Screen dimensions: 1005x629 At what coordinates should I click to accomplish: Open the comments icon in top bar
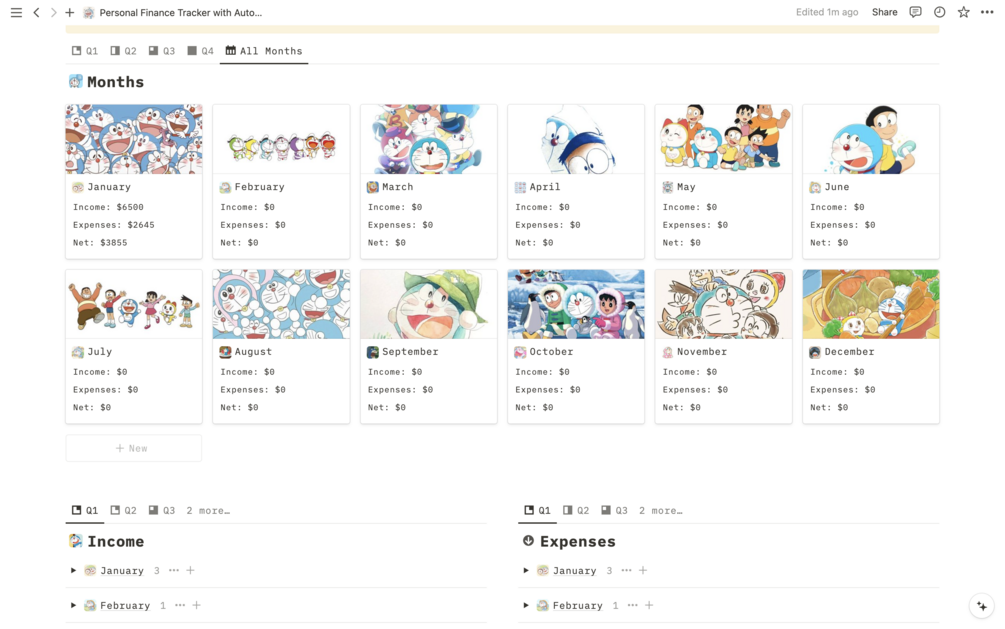[x=915, y=12]
